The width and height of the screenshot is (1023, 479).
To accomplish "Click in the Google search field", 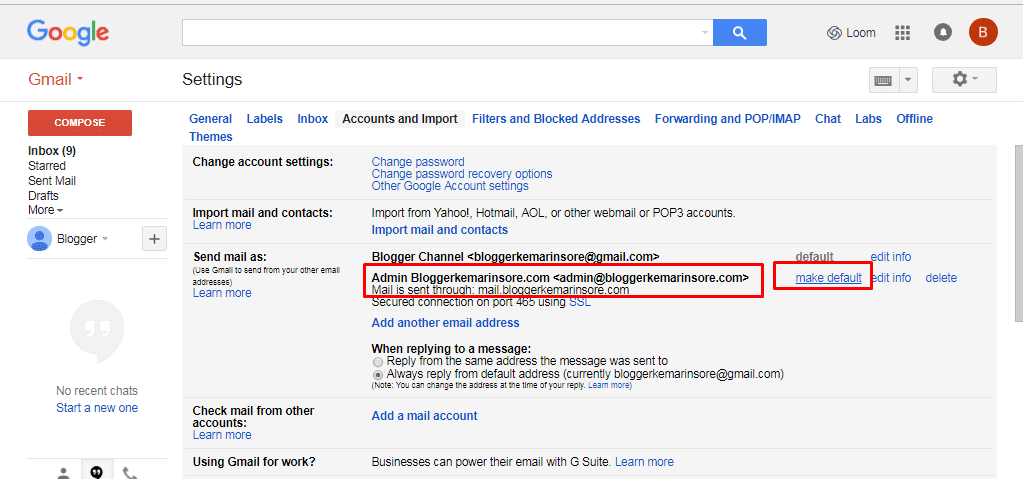I will click(x=440, y=33).
